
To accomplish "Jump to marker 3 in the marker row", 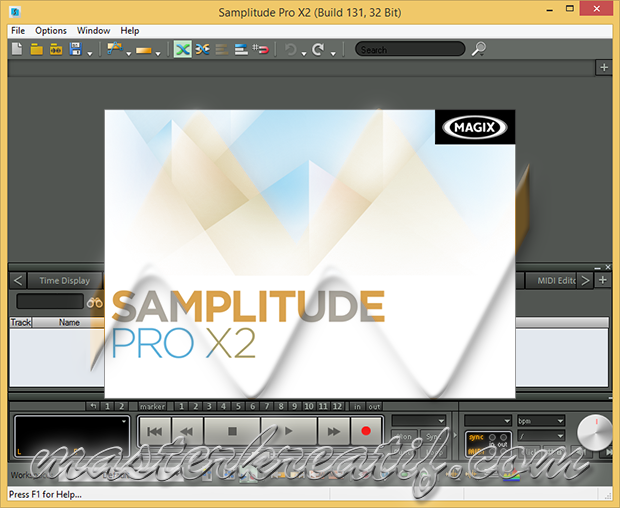I will click(209, 406).
